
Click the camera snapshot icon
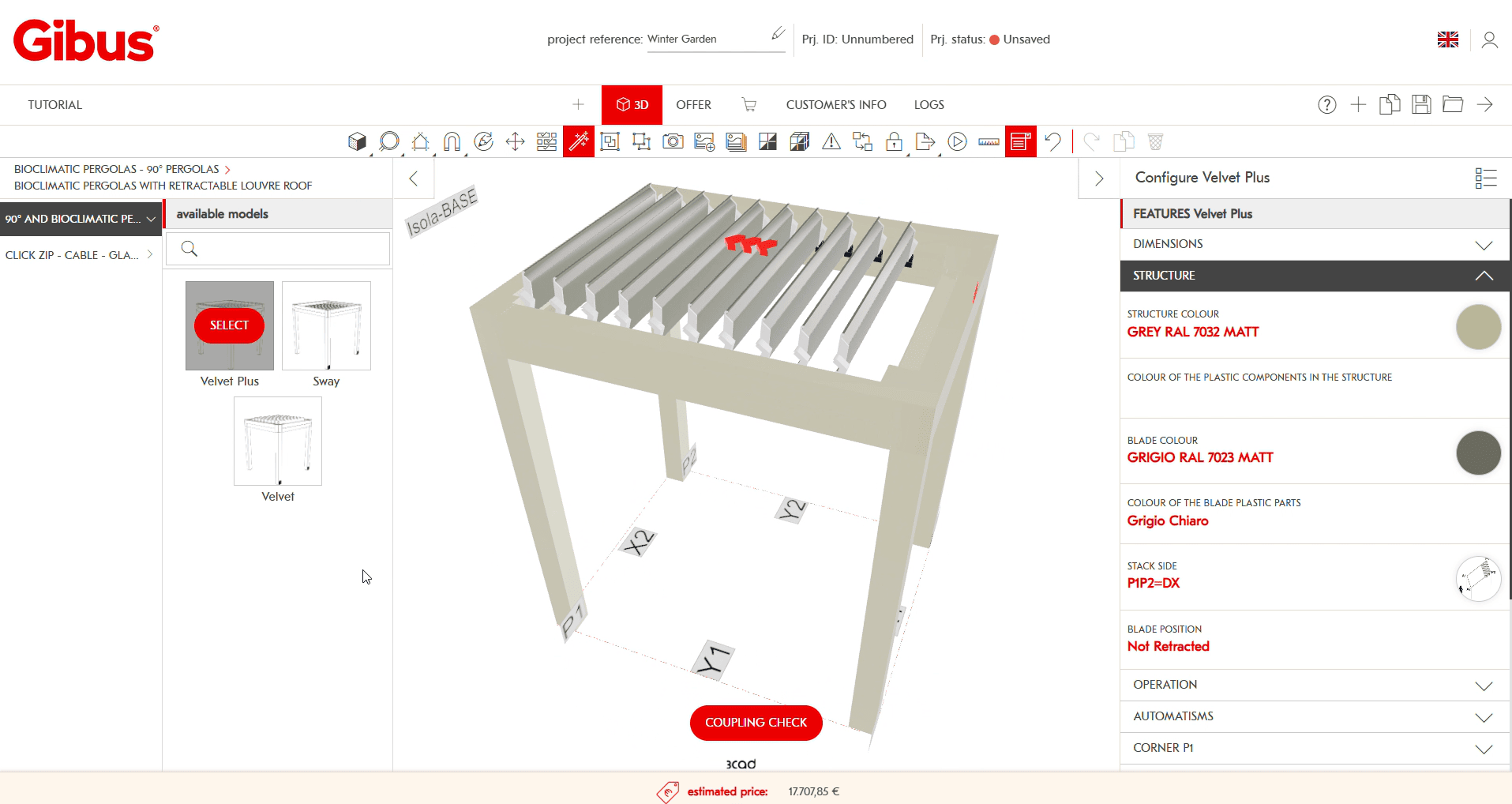673,142
